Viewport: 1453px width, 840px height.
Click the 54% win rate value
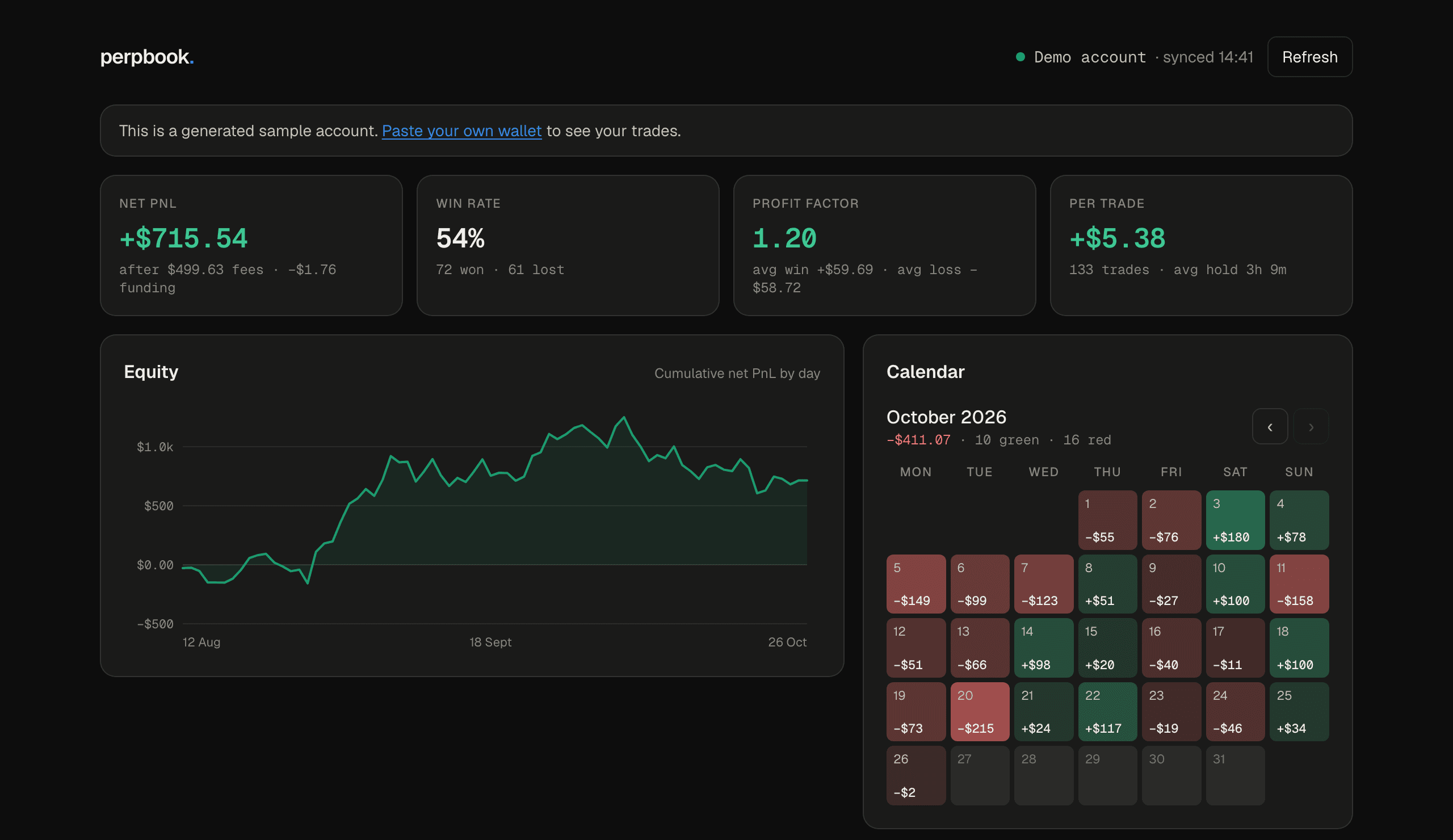click(460, 238)
